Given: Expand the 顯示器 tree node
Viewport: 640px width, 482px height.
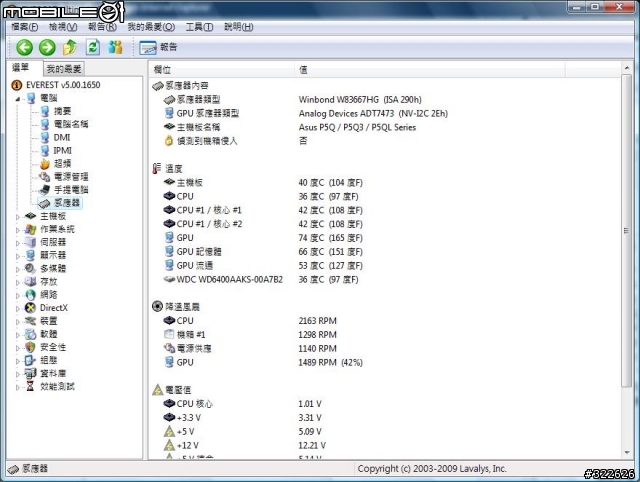Looking at the screenshot, I should pyautogui.click(x=18, y=256).
